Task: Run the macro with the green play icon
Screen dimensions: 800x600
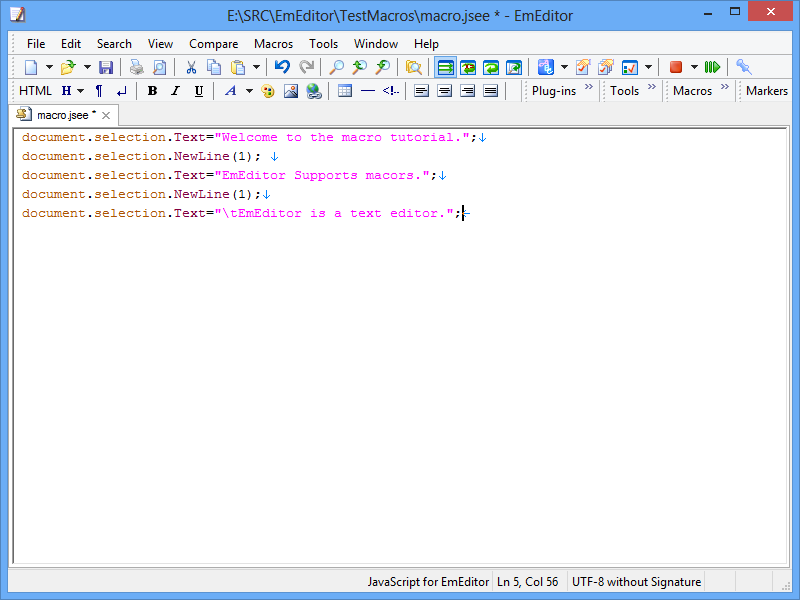Action: [x=712, y=67]
